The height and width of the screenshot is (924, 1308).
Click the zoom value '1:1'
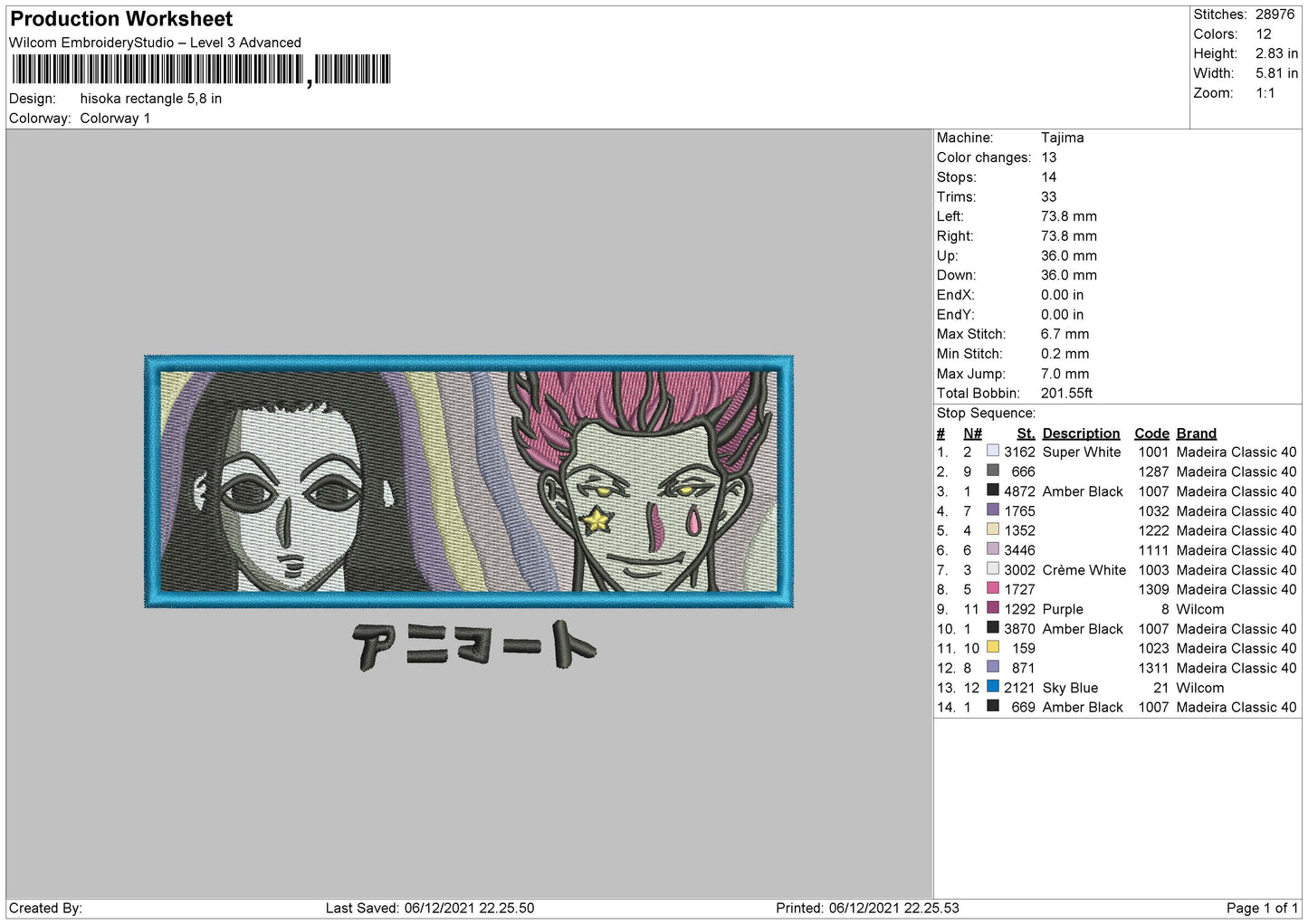(1265, 93)
